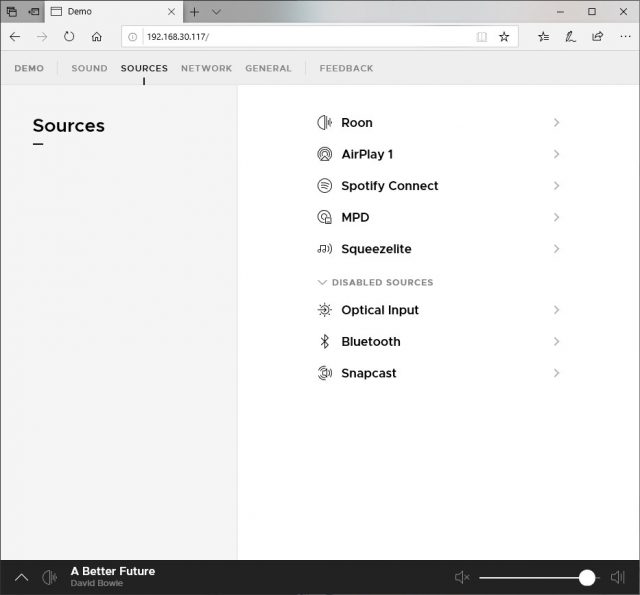Open Snapcast via its chevron
The width and height of the screenshot is (640, 595).
[x=556, y=373]
